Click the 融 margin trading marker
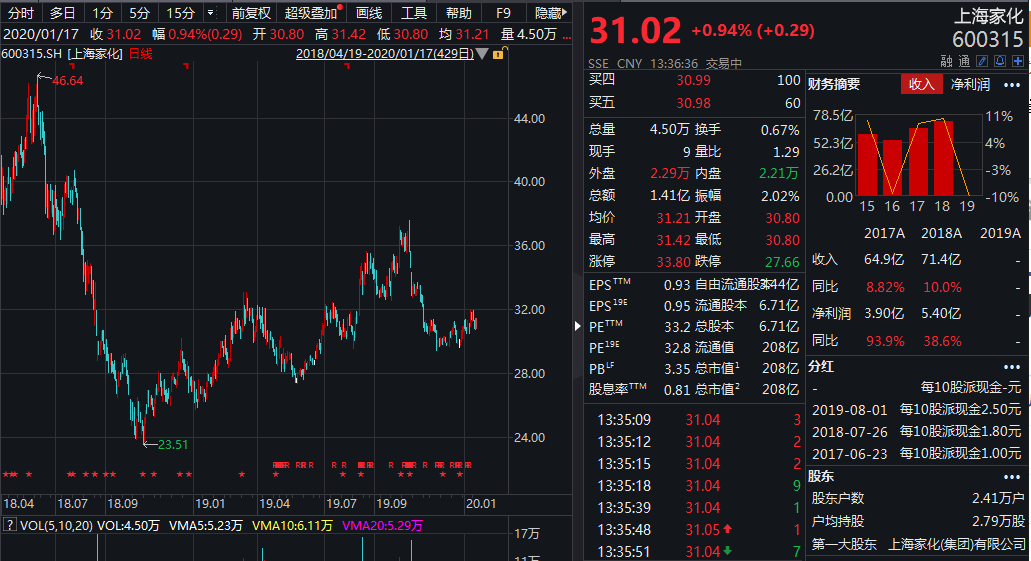The height and width of the screenshot is (561, 1031). 946,61
